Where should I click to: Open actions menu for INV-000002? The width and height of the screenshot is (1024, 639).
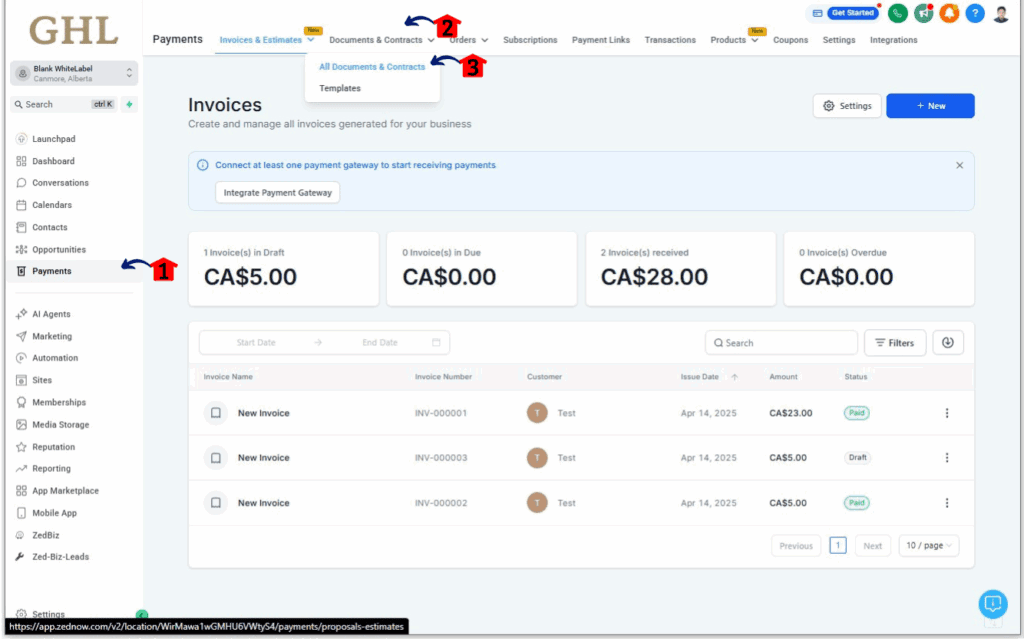click(x=947, y=503)
